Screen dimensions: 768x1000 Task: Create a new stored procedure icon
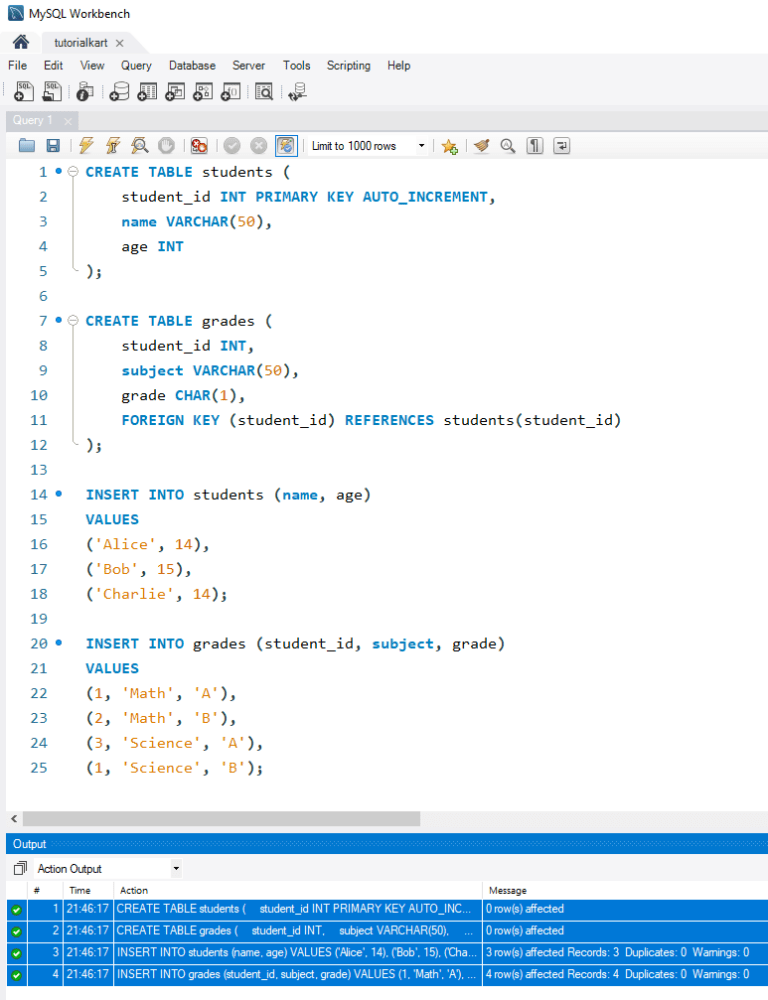pos(202,92)
